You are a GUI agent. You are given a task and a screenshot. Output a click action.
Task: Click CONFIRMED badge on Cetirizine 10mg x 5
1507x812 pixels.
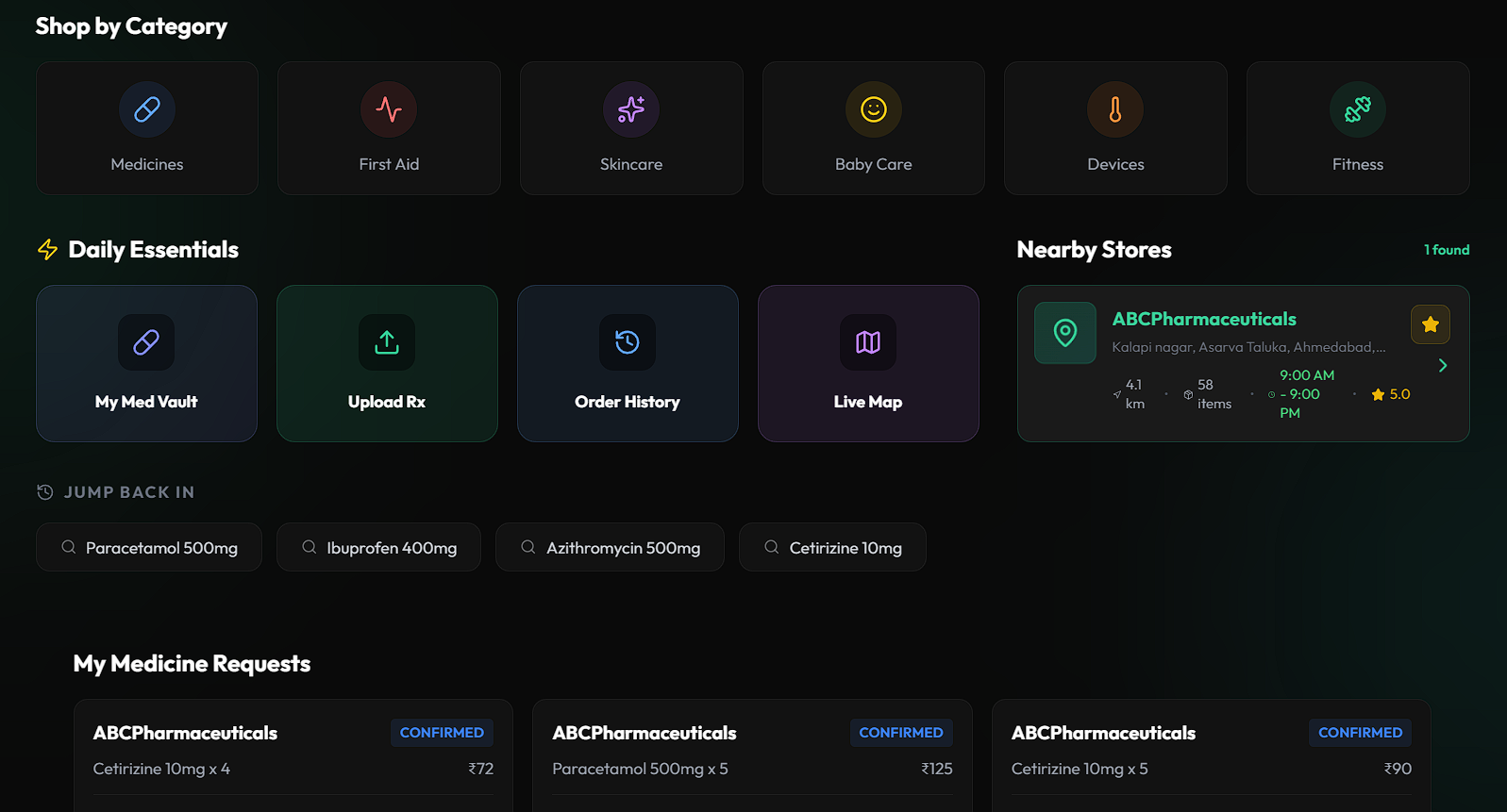click(1360, 733)
